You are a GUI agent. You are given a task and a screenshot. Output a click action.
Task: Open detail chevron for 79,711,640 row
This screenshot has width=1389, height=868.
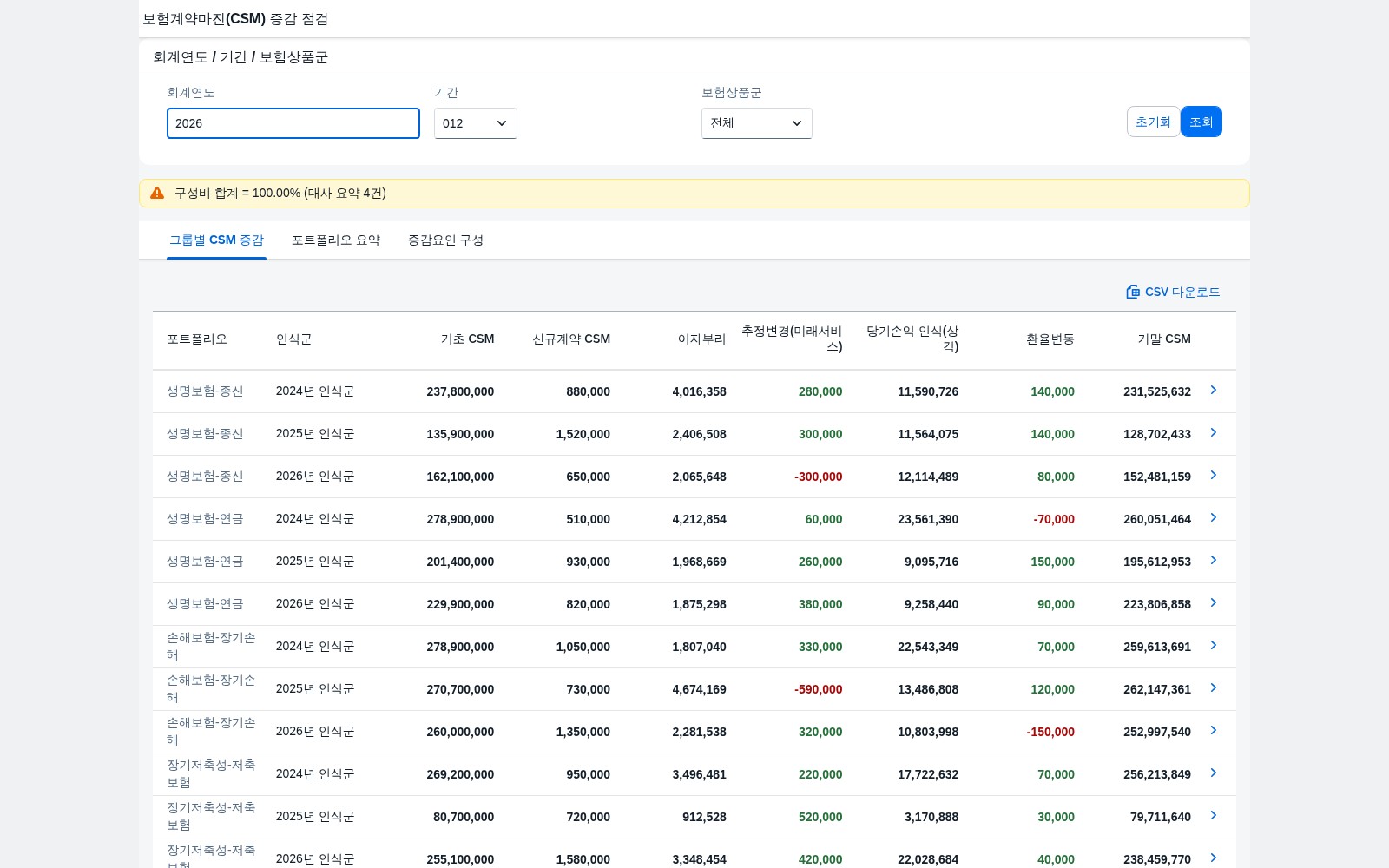[x=1214, y=816]
